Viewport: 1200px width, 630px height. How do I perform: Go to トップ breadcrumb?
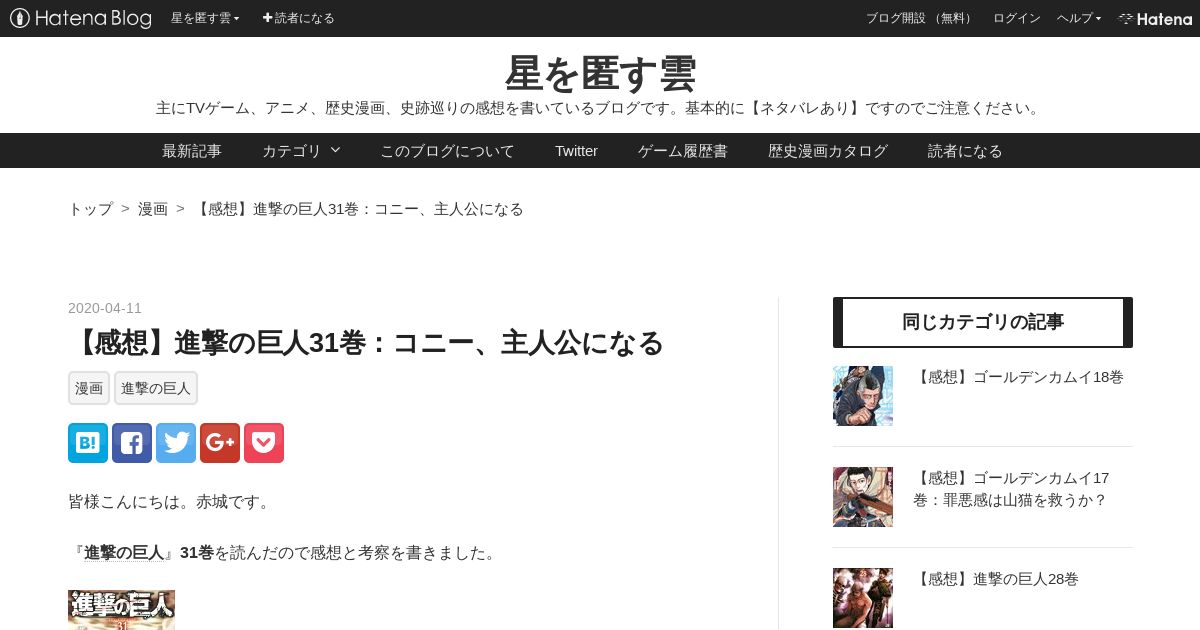point(90,209)
